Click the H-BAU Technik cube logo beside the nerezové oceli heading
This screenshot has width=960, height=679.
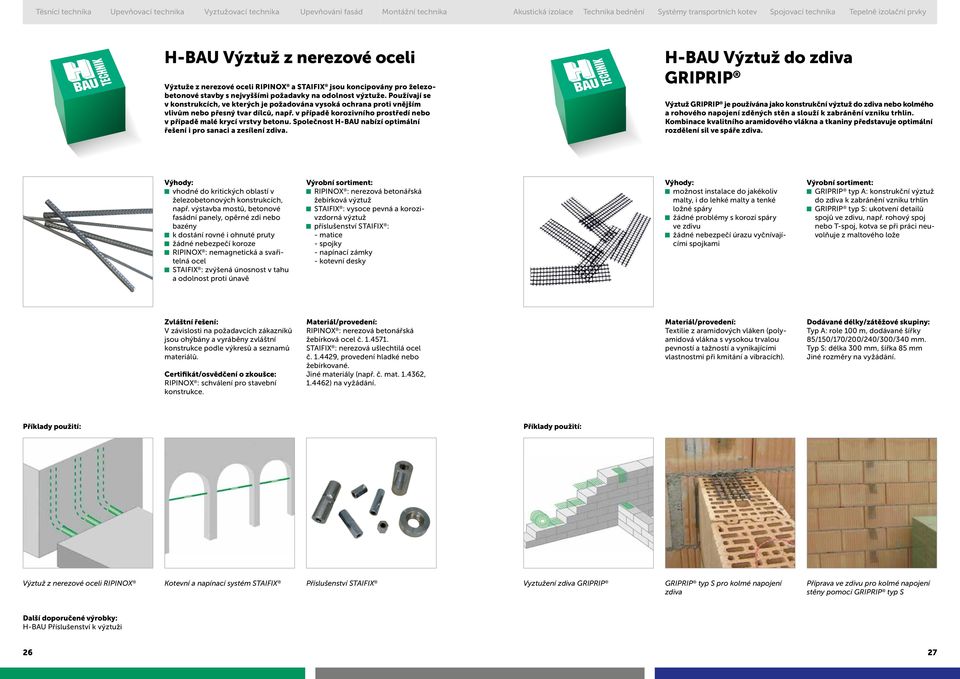click(x=89, y=96)
